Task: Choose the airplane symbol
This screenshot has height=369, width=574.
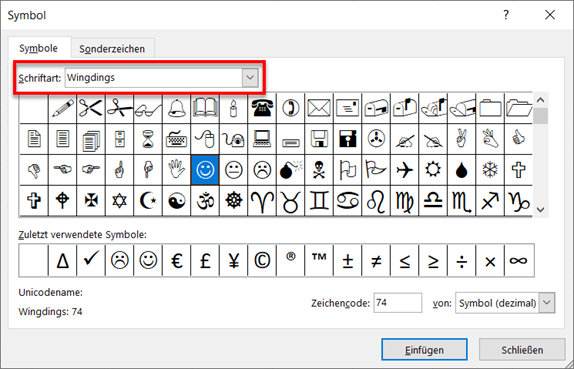Action: [x=405, y=170]
